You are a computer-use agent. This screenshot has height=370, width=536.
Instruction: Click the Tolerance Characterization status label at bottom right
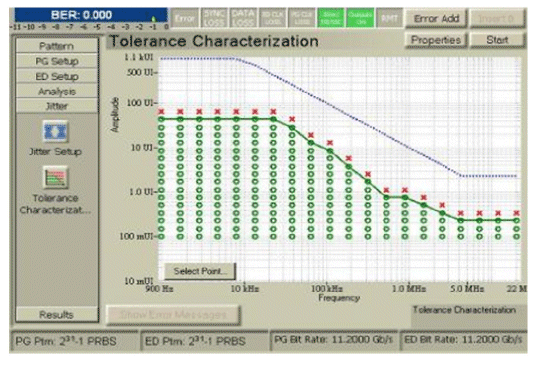pyautogui.click(x=464, y=310)
